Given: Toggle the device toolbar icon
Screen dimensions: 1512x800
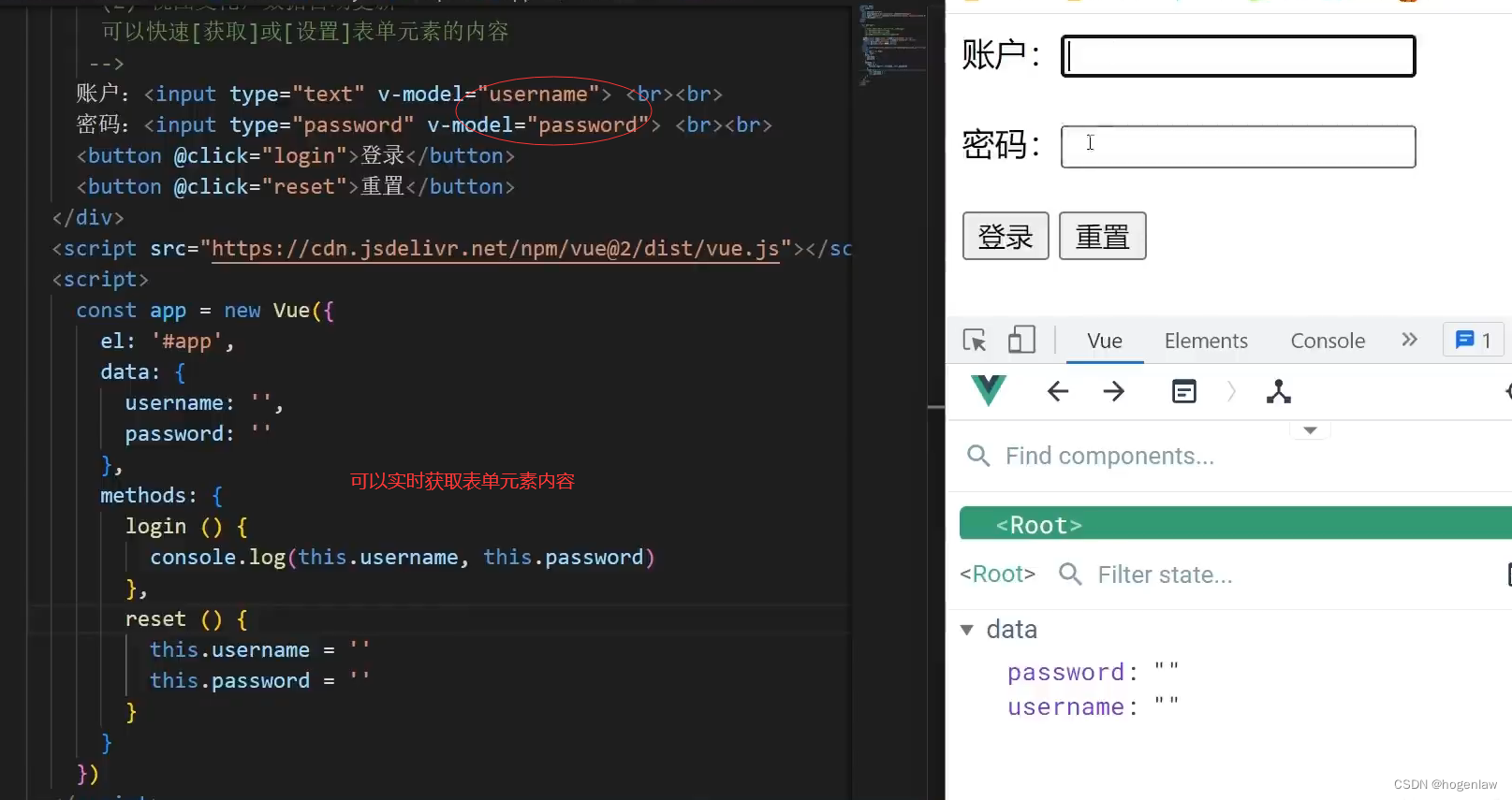Looking at the screenshot, I should [x=1021, y=340].
